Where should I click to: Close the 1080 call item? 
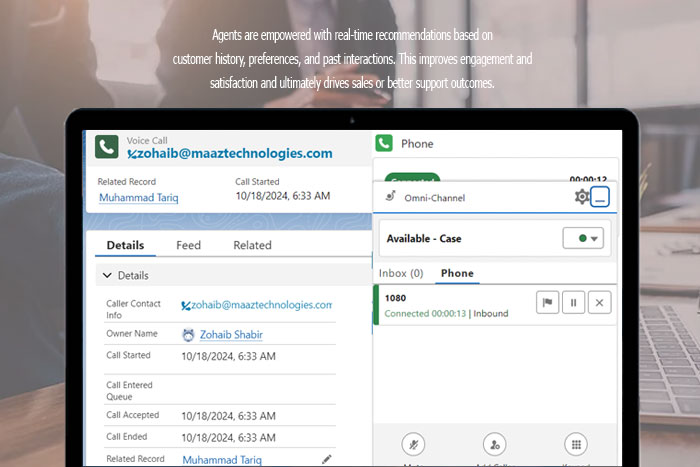pyautogui.click(x=600, y=303)
